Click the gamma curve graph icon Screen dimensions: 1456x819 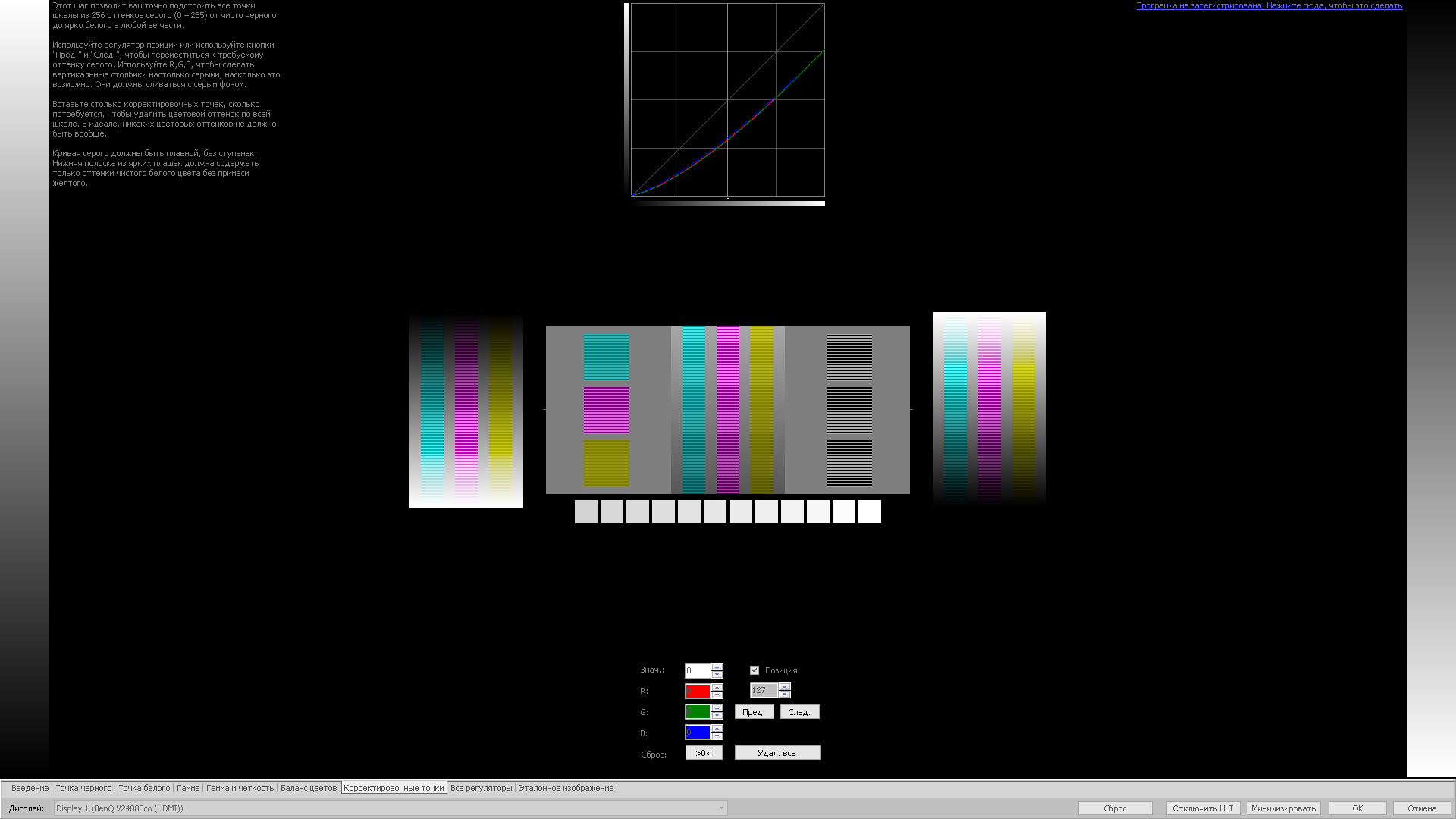tap(728, 100)
